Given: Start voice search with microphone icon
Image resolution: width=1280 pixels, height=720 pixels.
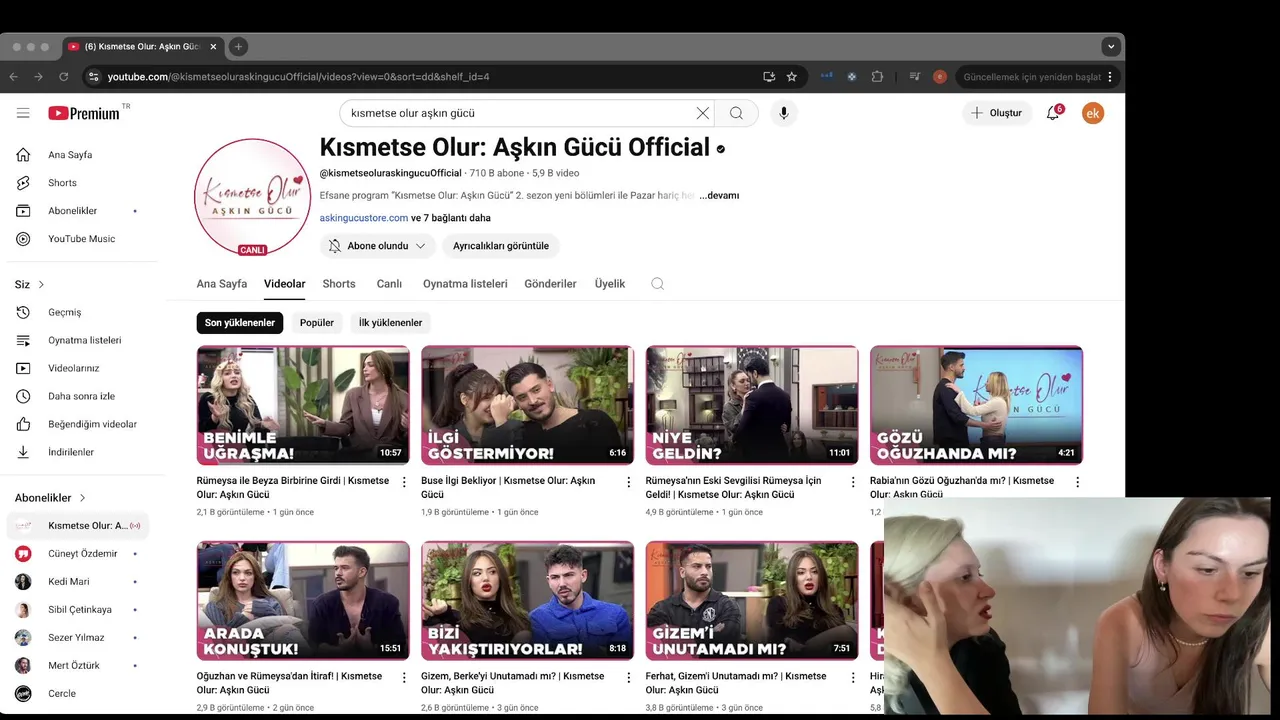Looking at the screenshot, I should [784, 113].
